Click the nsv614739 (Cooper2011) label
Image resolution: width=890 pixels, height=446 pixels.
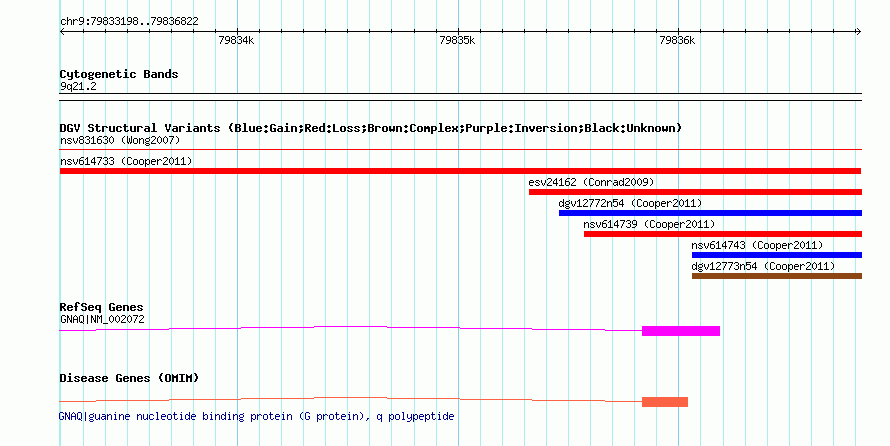649,224
